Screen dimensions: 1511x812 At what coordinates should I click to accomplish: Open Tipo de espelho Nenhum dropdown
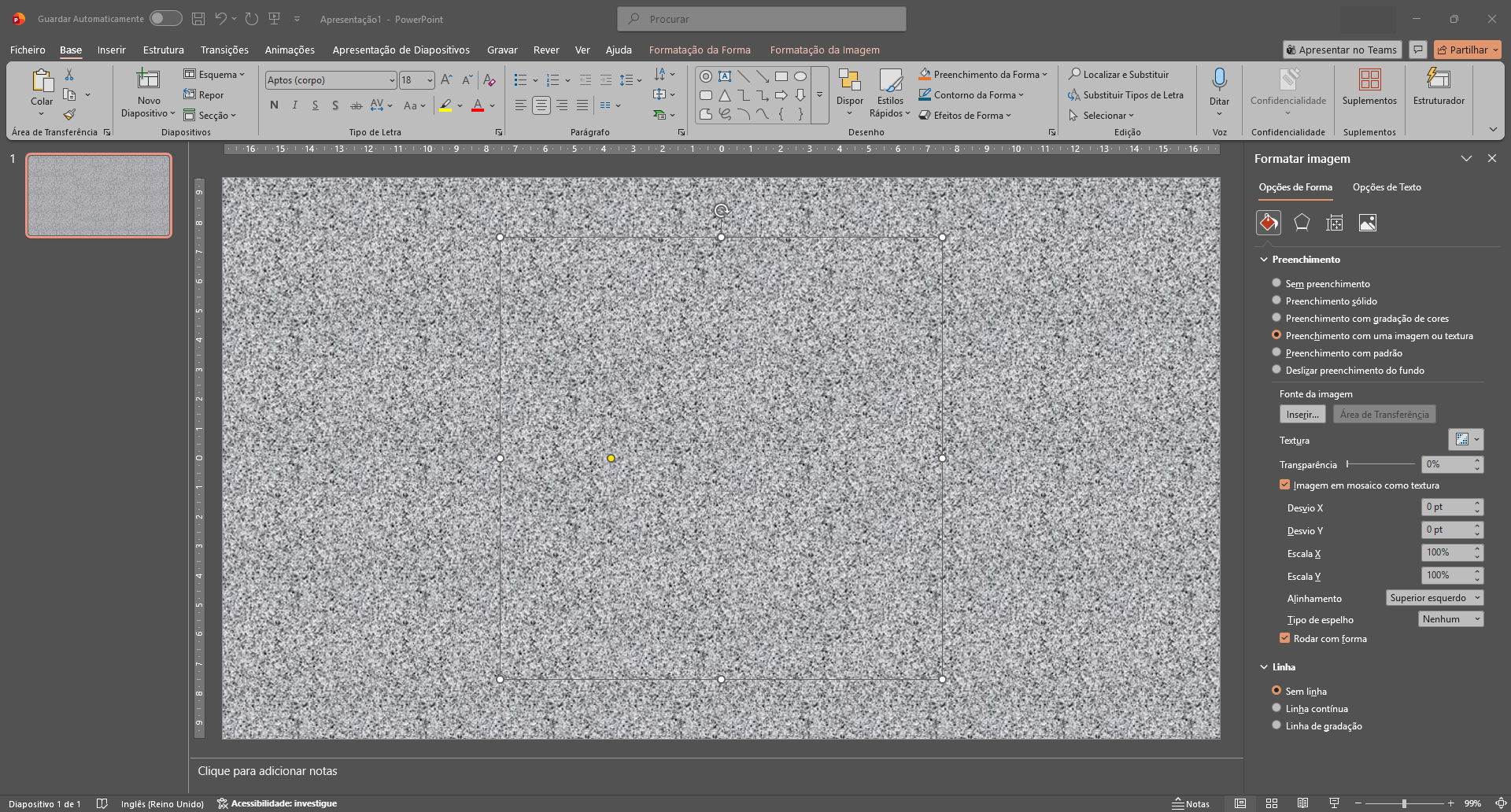[x=1451, y=619]
